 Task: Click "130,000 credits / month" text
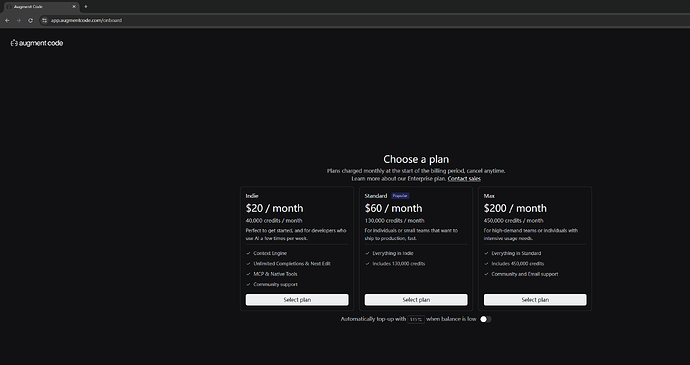(x=395, y=221)
